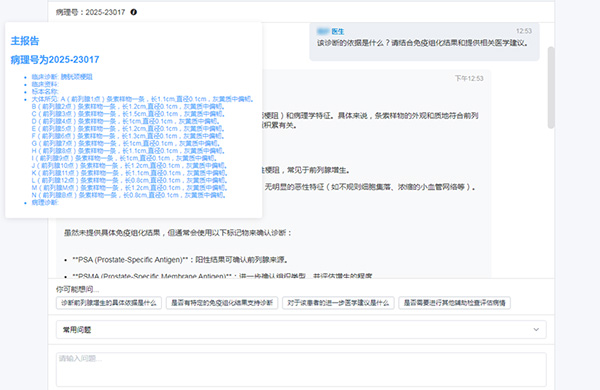Click the 标本名称 list item
600x390 pixels.
[x=45, y=91]
